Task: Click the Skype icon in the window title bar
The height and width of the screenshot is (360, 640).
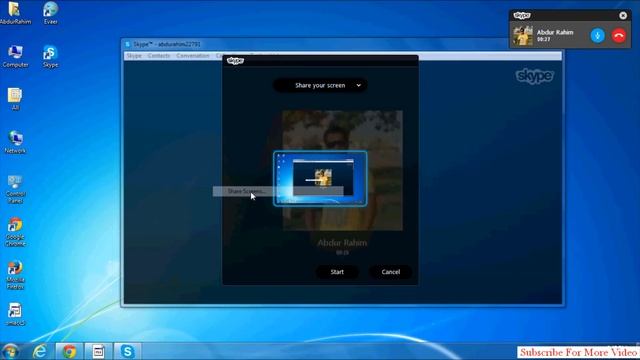Action: [128, 44]
